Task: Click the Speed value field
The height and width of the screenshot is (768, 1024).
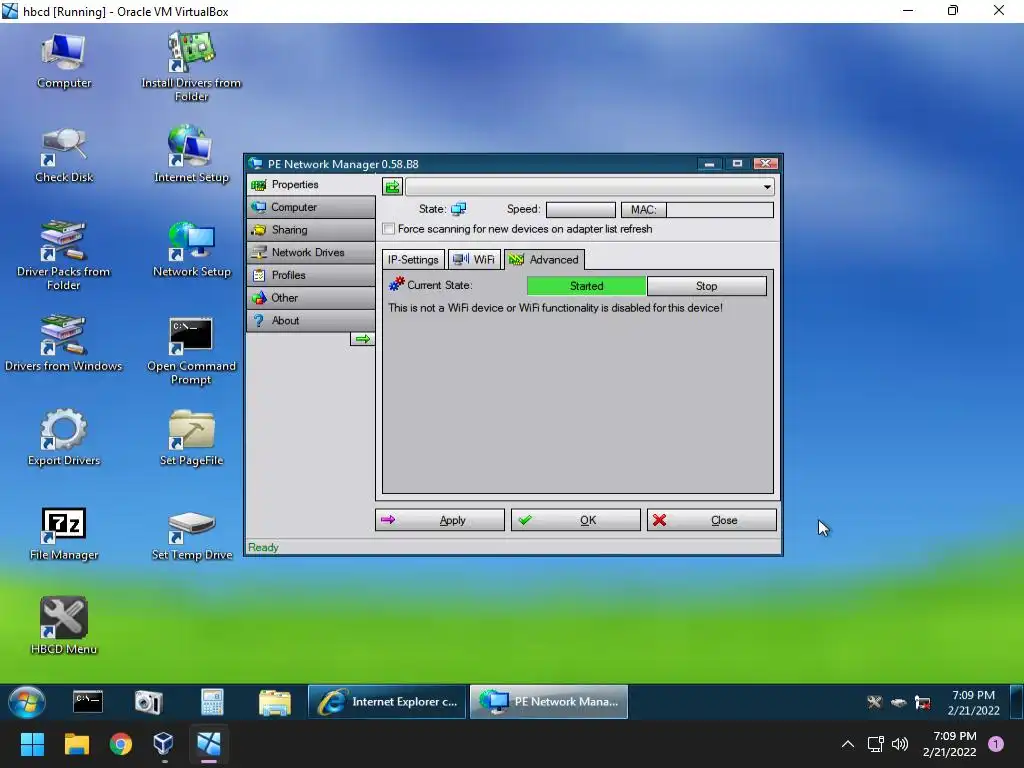Action: (x=581, y=210)
